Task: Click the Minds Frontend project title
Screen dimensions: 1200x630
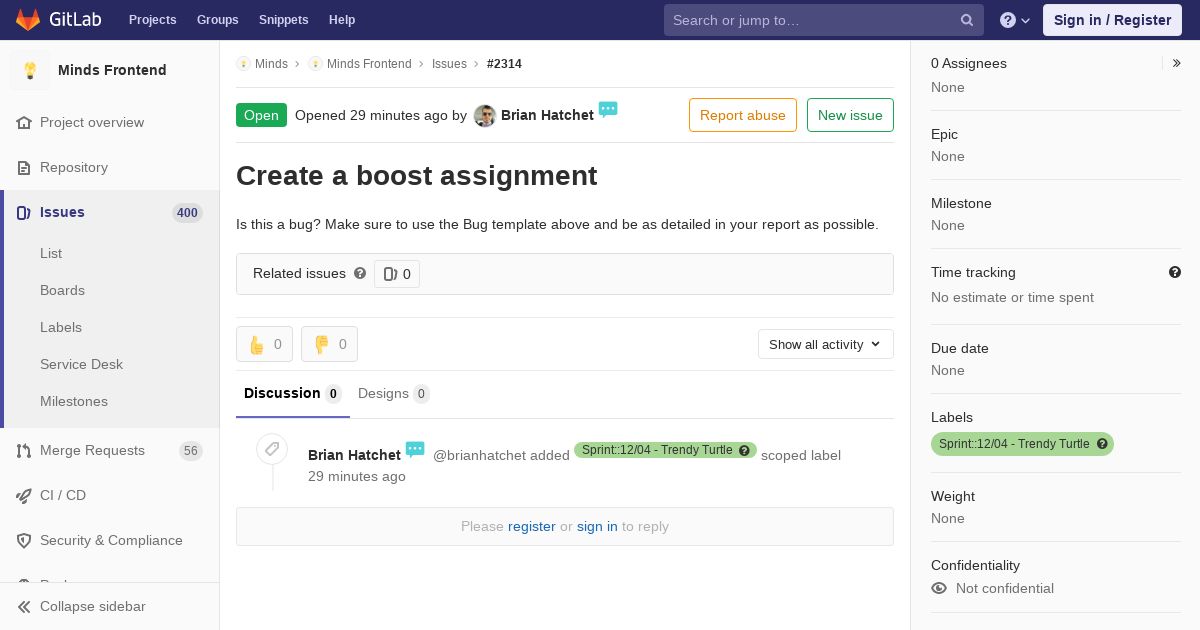Action: [112, 70]
